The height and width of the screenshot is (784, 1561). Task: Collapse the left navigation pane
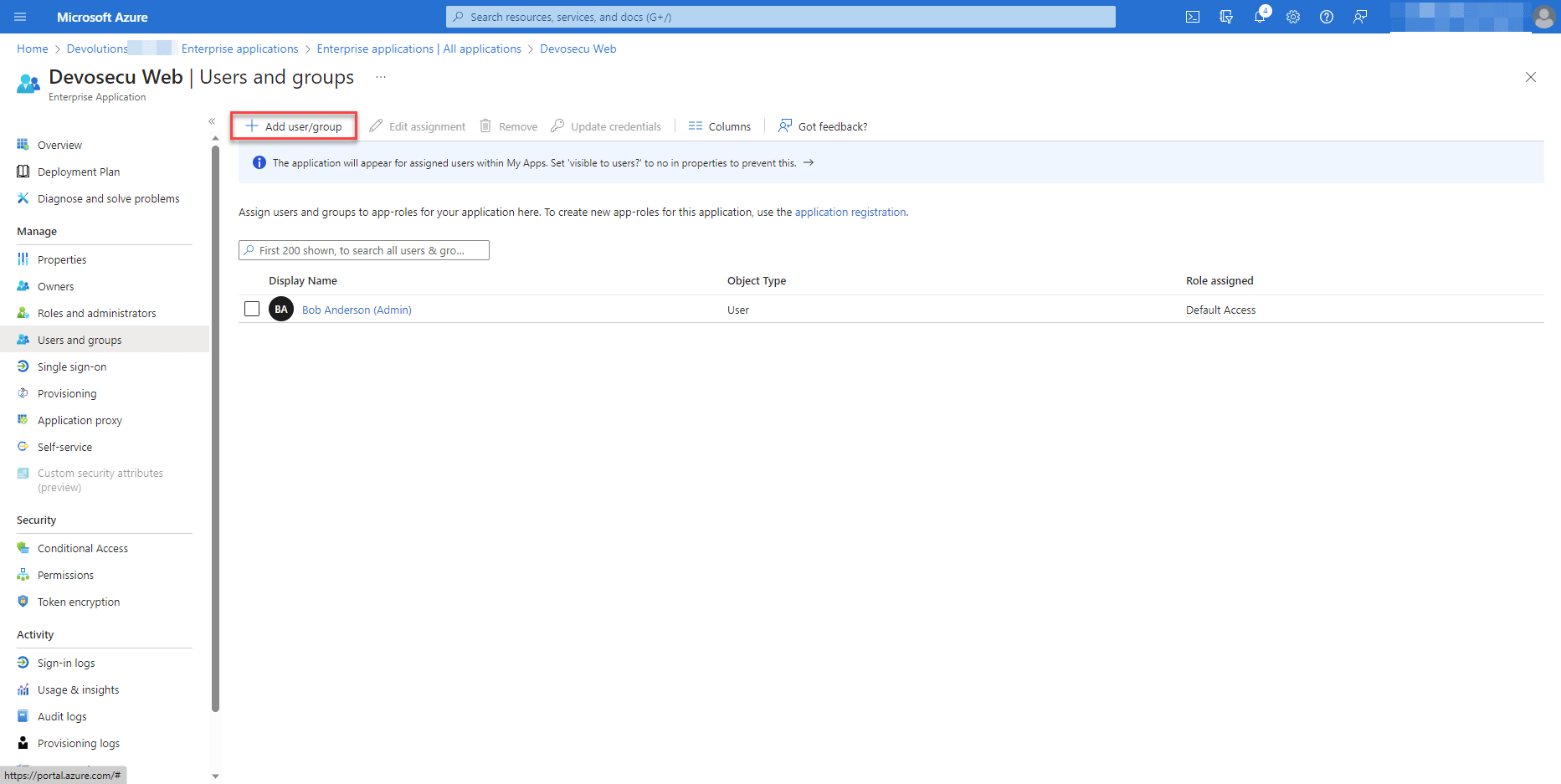pyautogui.click(x=212, y=121)
